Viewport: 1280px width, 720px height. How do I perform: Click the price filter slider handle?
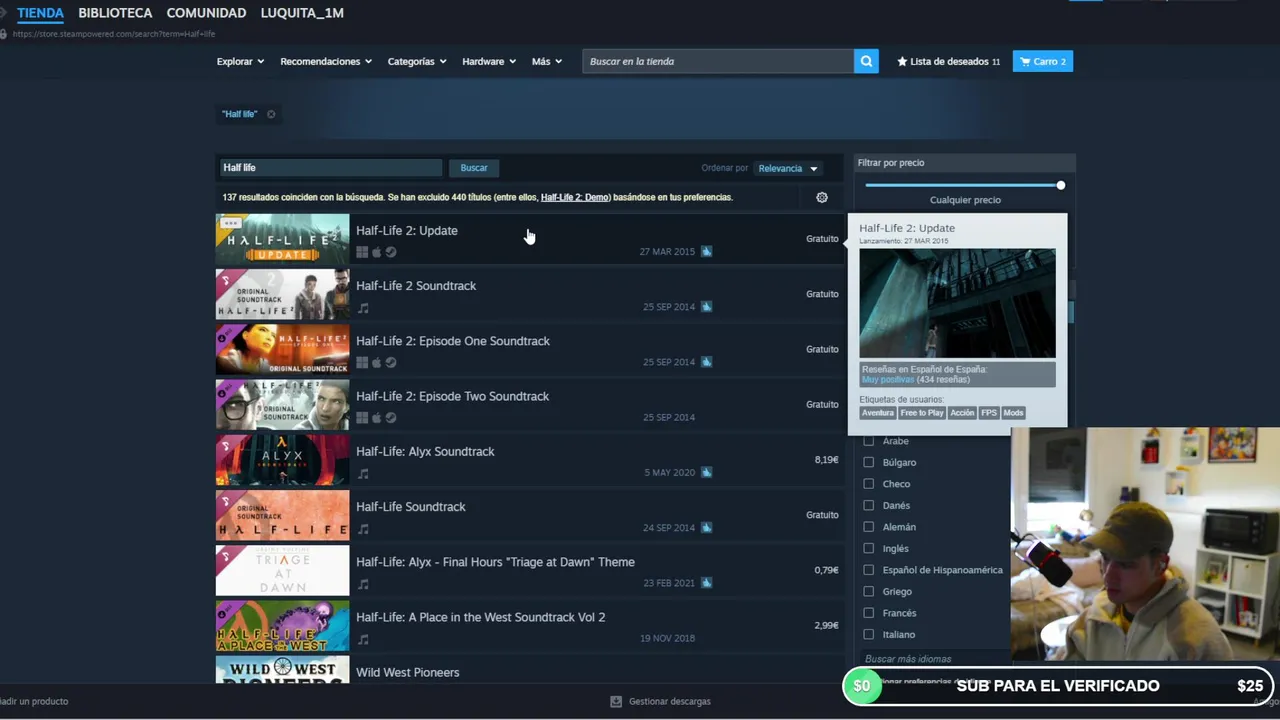click(1061, 185)
